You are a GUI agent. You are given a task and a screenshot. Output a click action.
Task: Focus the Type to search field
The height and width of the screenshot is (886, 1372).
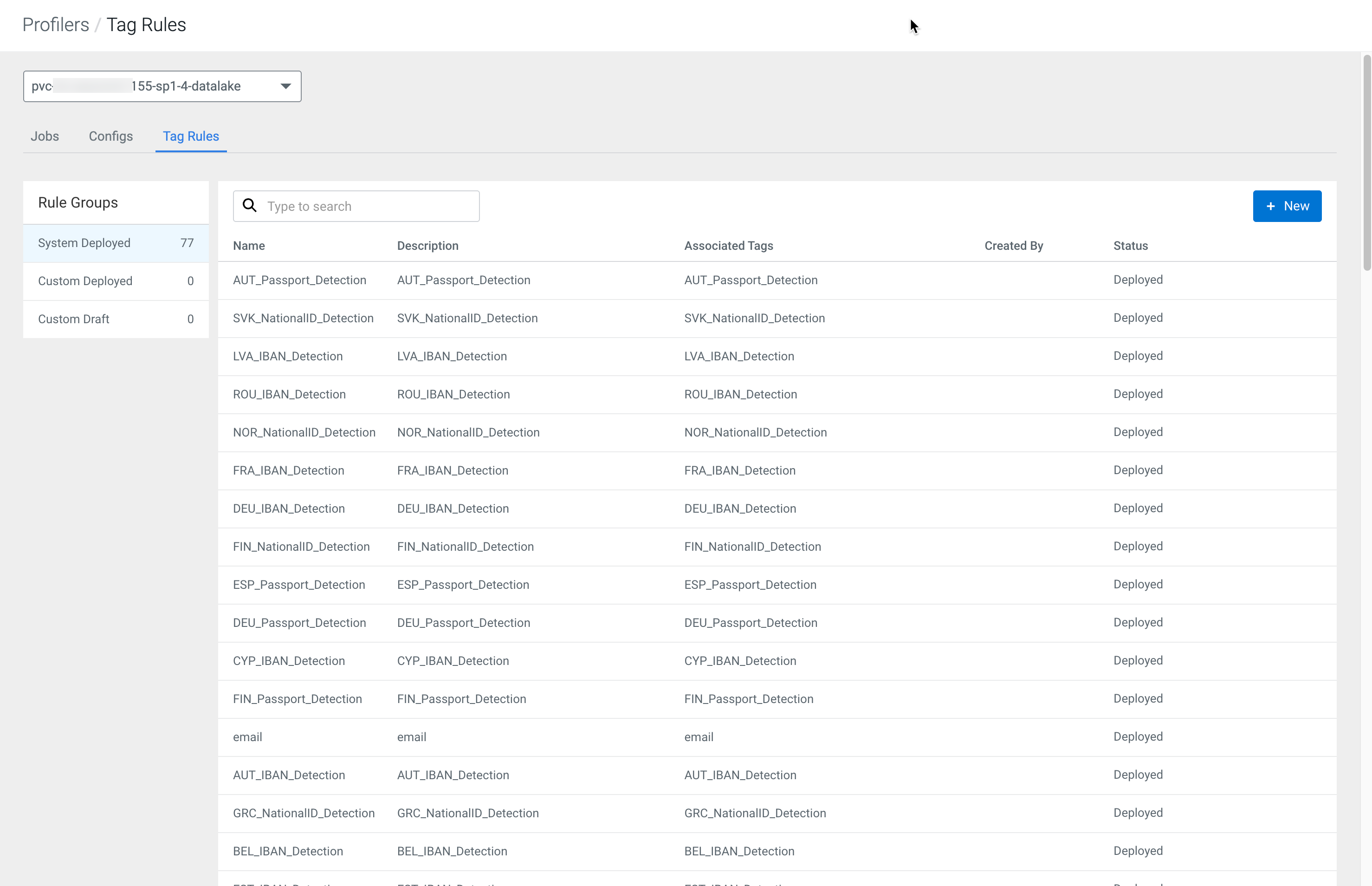click(368, 206)
